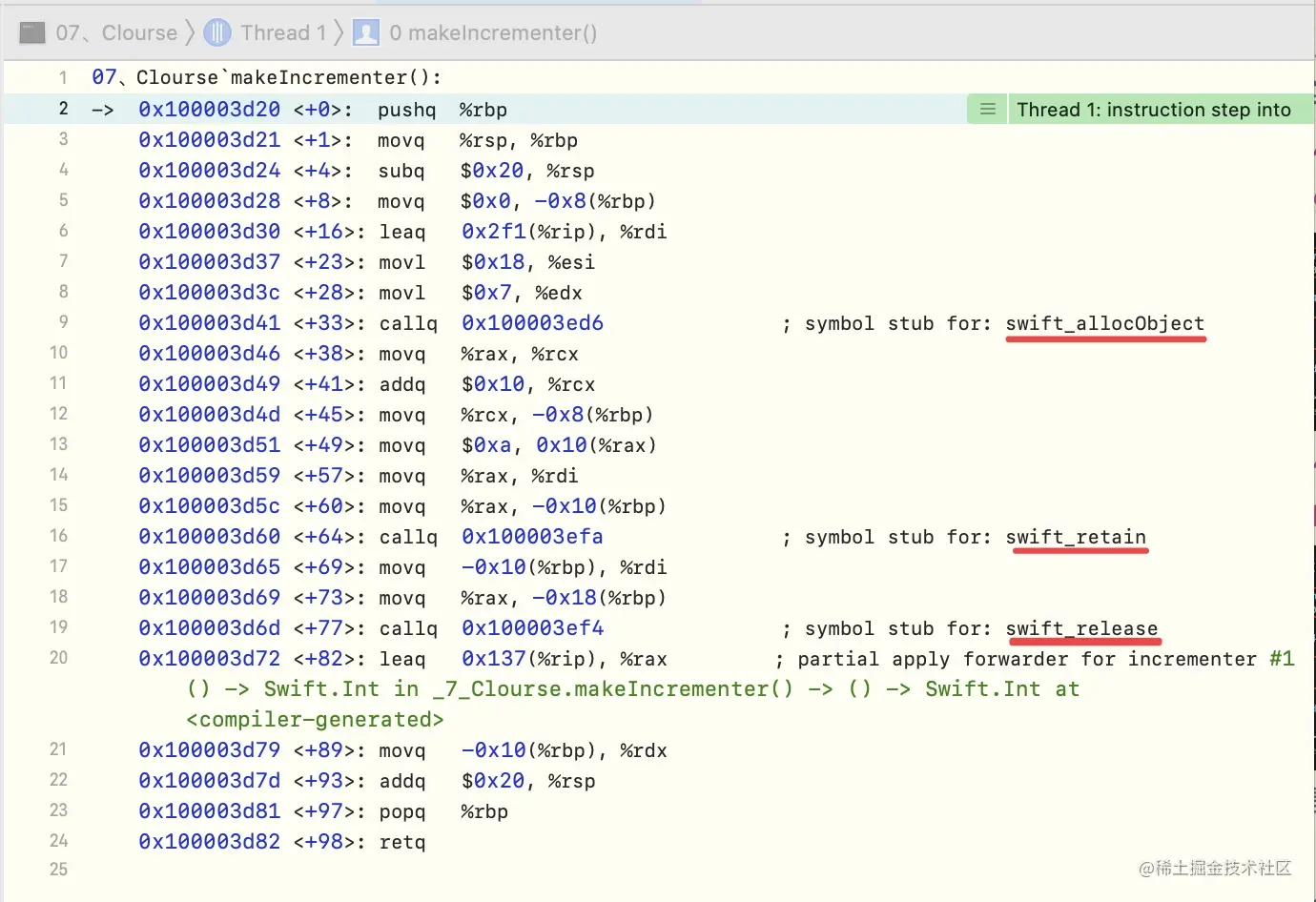Click address 0x100003d28 on line 5
The image size is (1316, 902).
point(210,201)
